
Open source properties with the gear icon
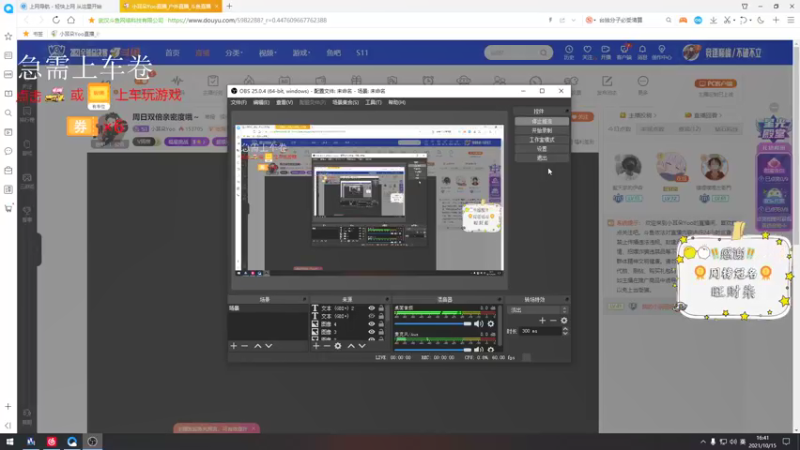click(x=338, y=346)
